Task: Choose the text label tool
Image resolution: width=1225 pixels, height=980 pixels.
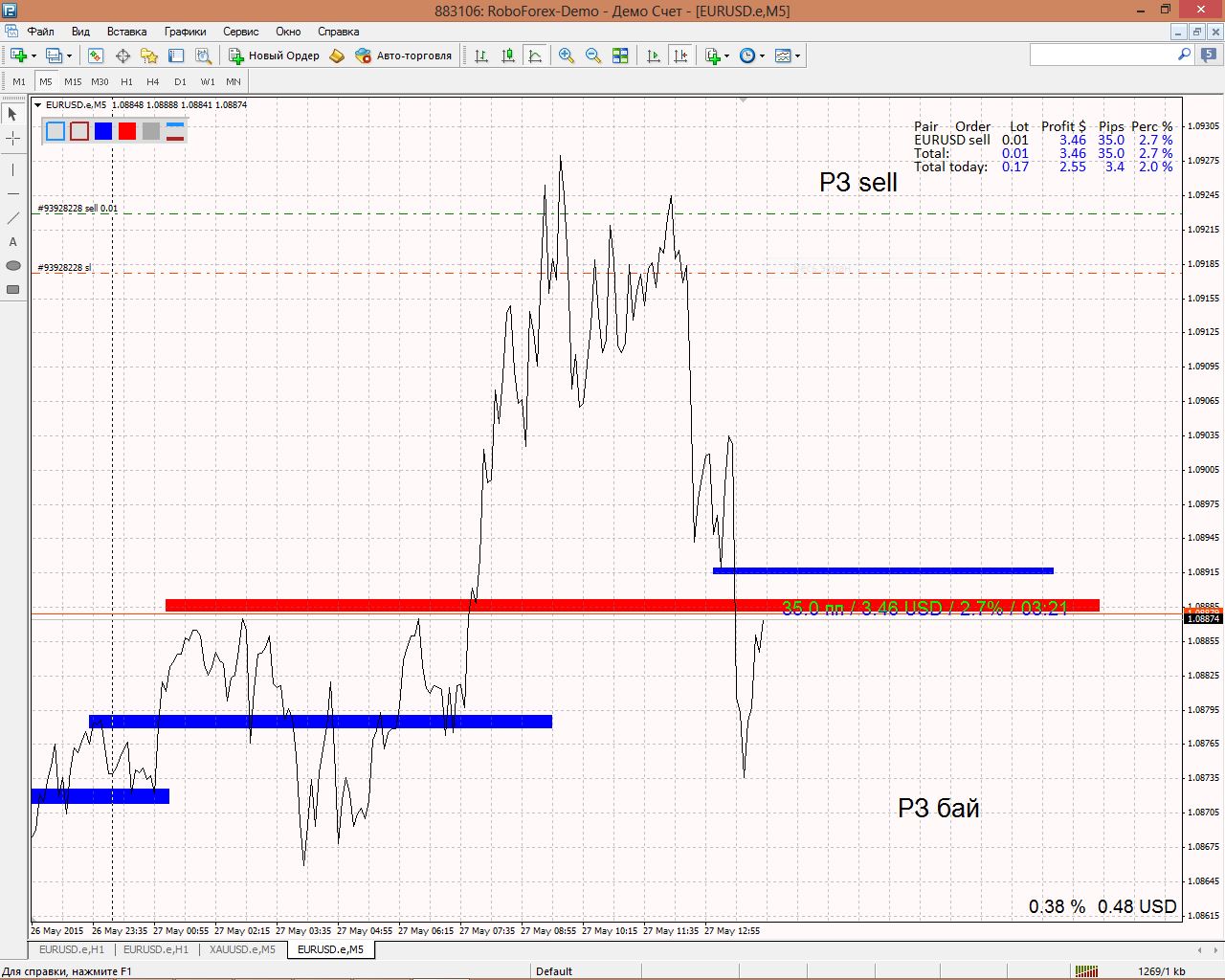Action: click(x=13, y=242)
